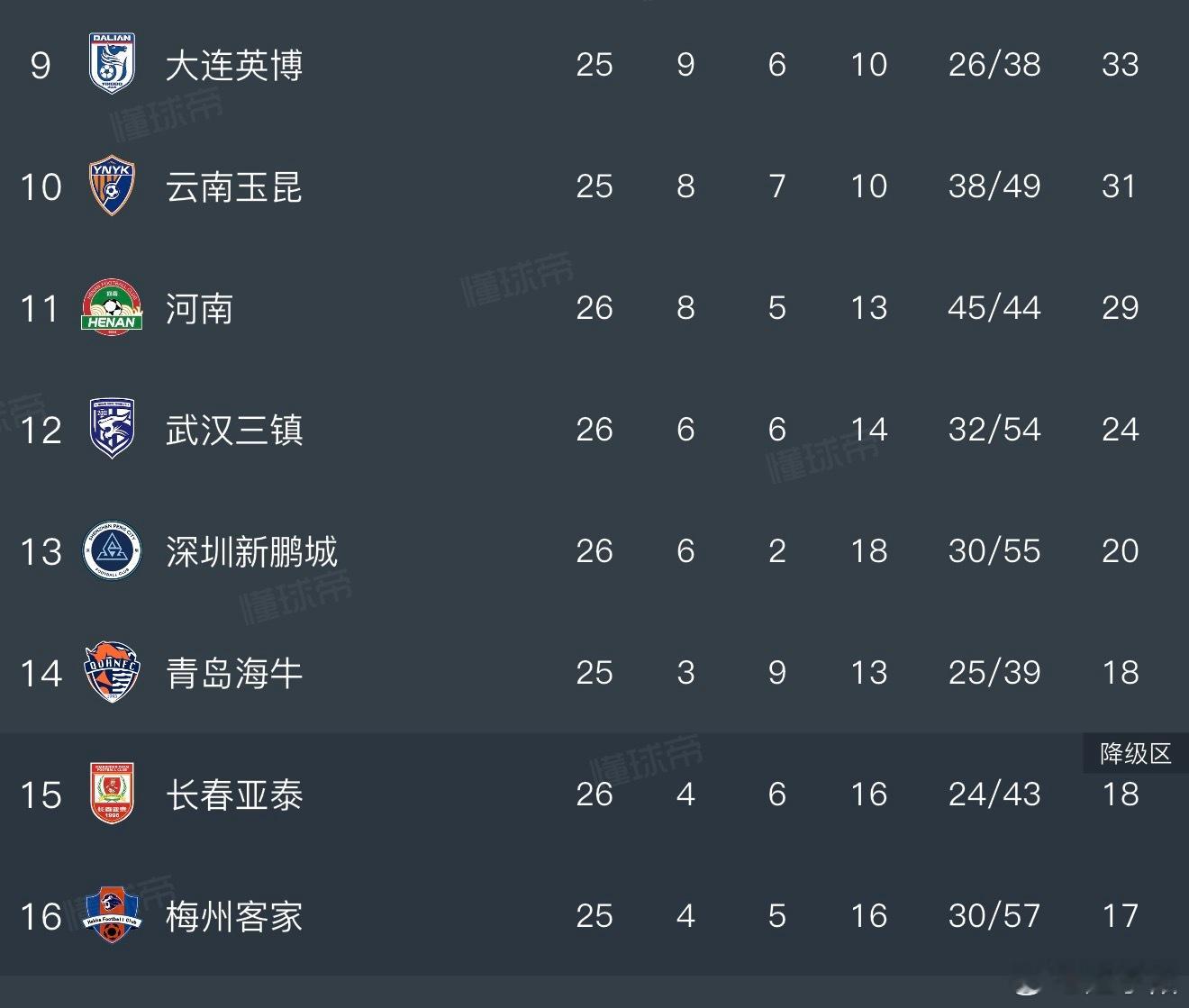
Task: Tap the Dalian Yingbo club crest
Action: [112, 63]
